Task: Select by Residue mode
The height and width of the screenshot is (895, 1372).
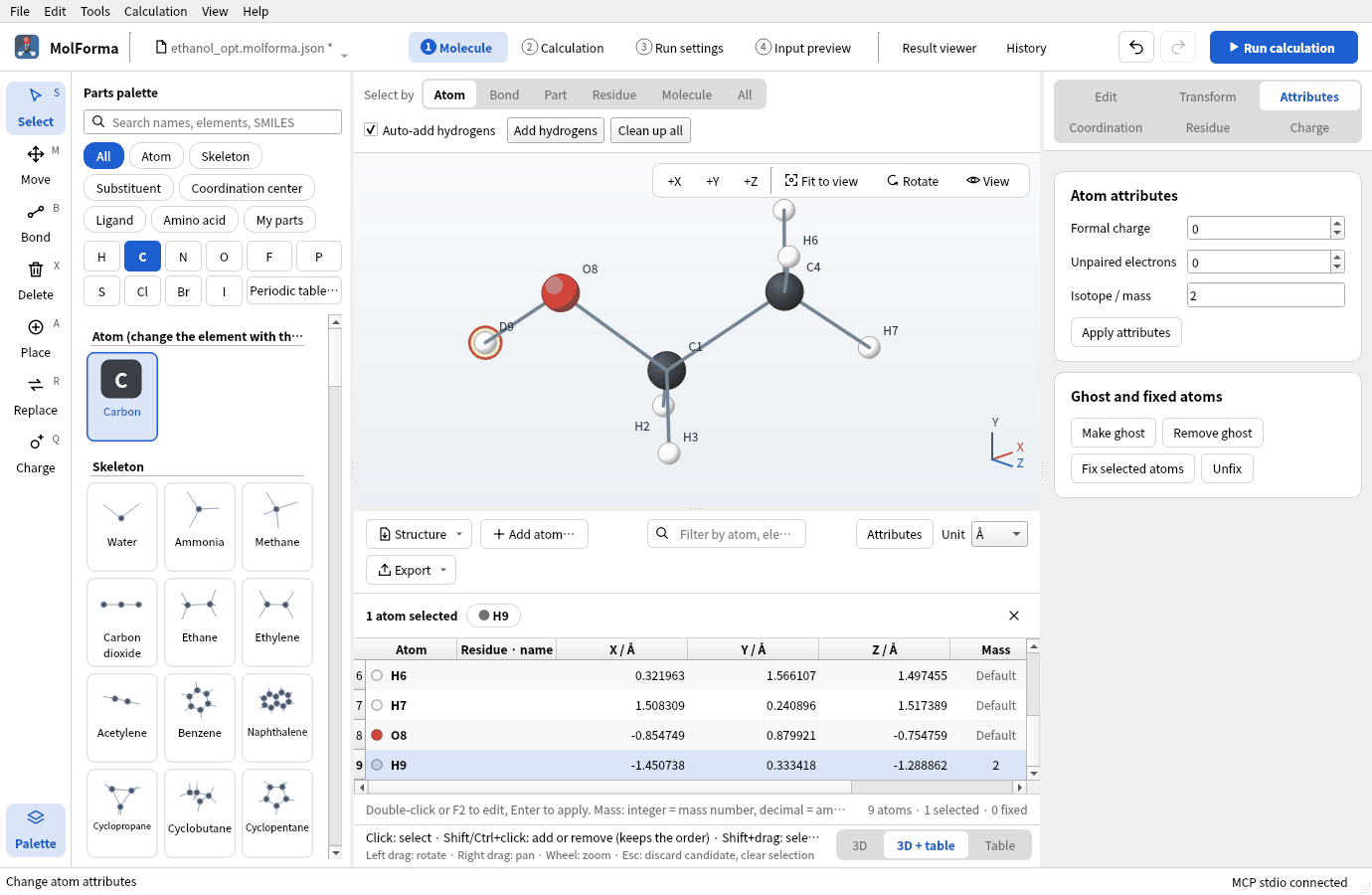Action: (614, 94)
